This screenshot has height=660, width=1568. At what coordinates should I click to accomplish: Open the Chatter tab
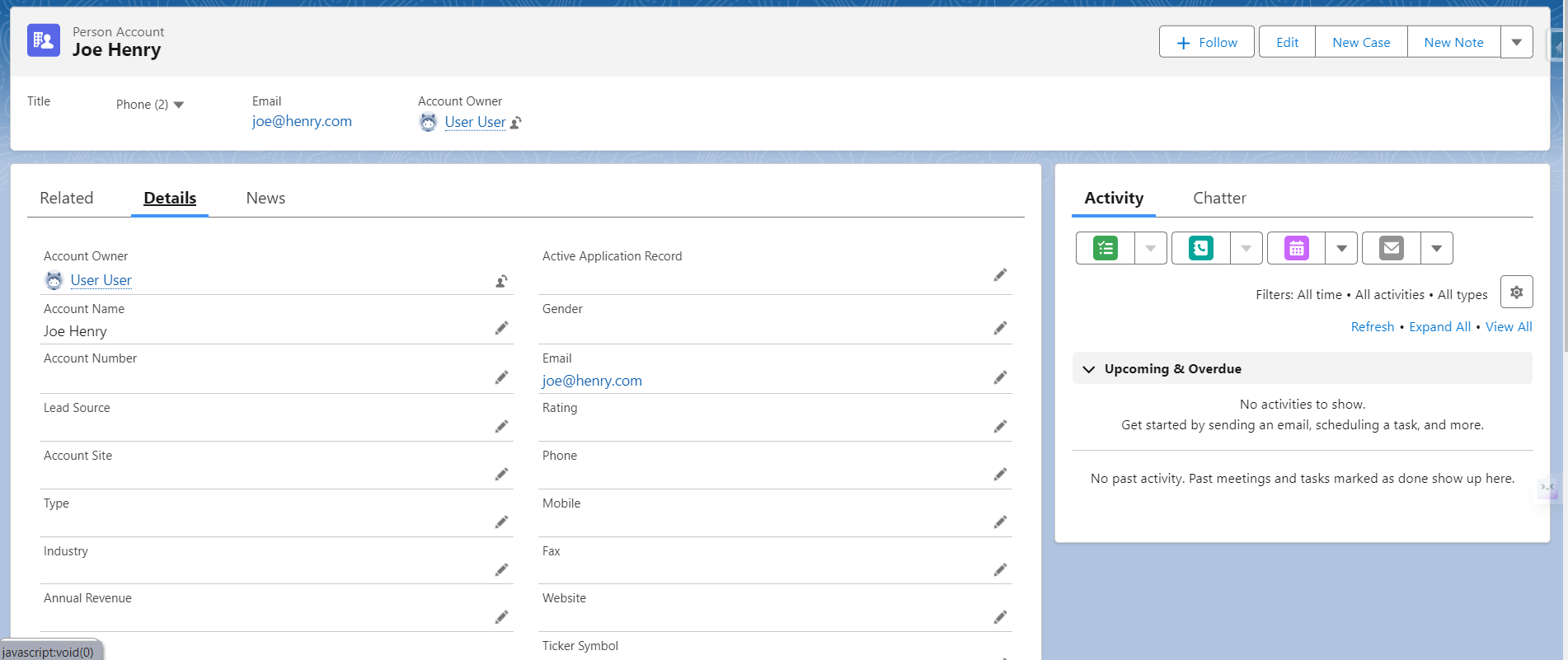coord(1218,198)
